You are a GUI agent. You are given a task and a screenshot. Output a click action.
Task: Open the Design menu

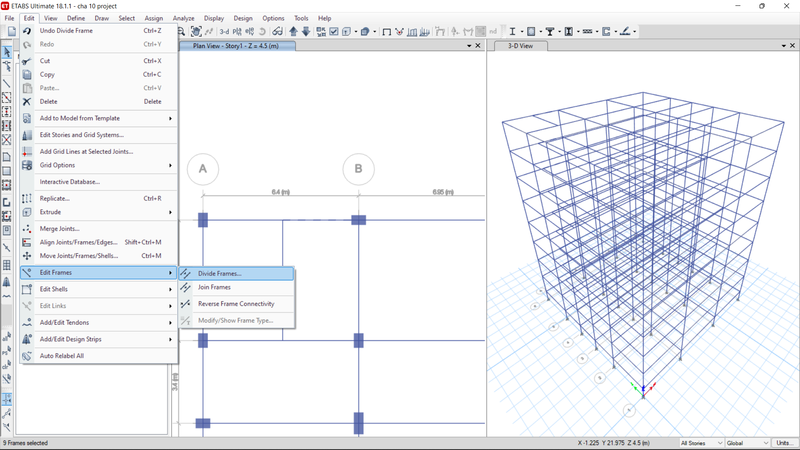(243, 18)
